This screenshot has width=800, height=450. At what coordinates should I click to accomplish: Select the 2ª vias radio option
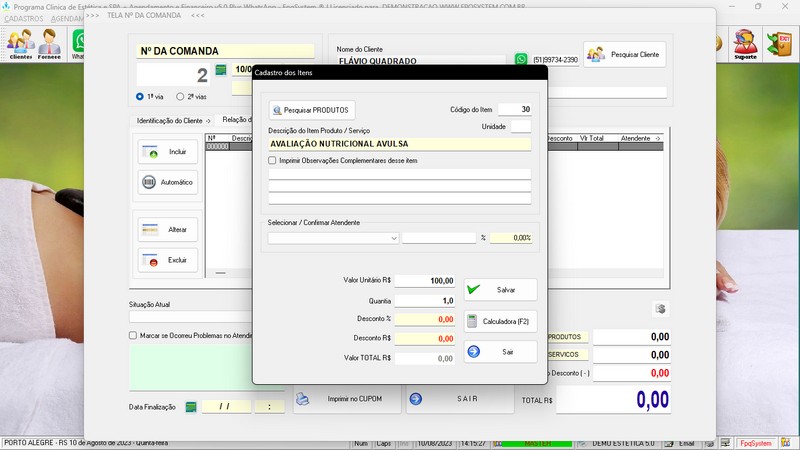pyautogui.click(x=180, y=96)
